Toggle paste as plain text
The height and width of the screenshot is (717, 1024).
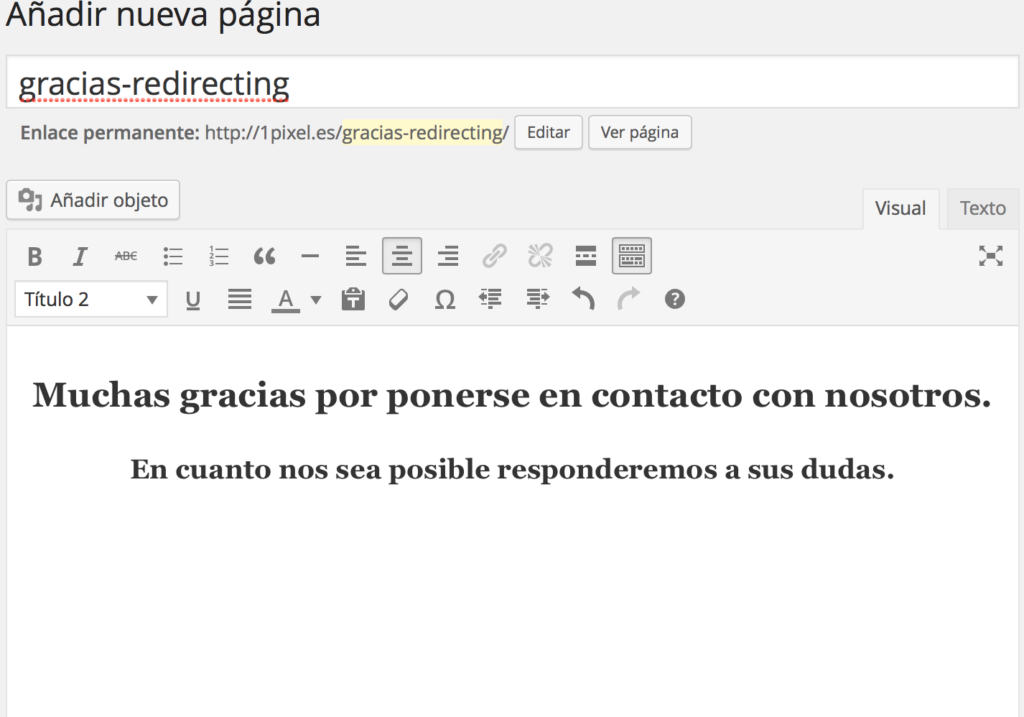pyautogui.click(x=353, y=300)
